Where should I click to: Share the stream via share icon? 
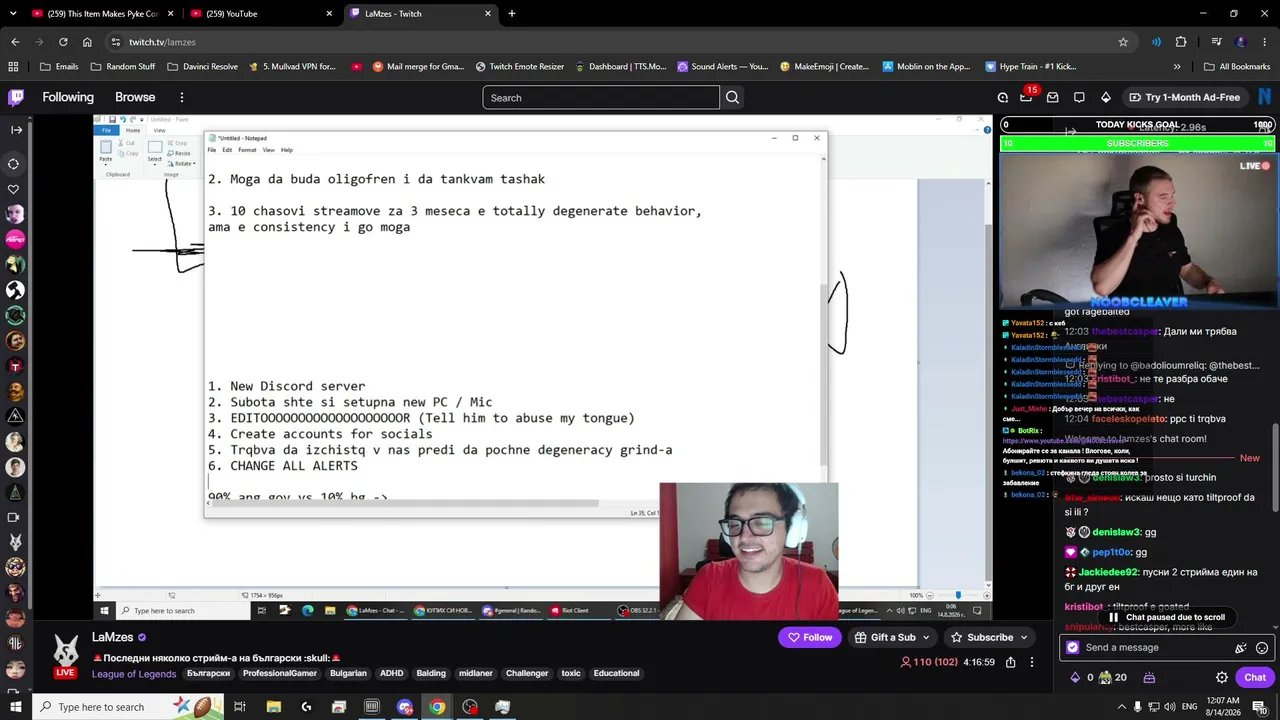(x=1010, y=662)
